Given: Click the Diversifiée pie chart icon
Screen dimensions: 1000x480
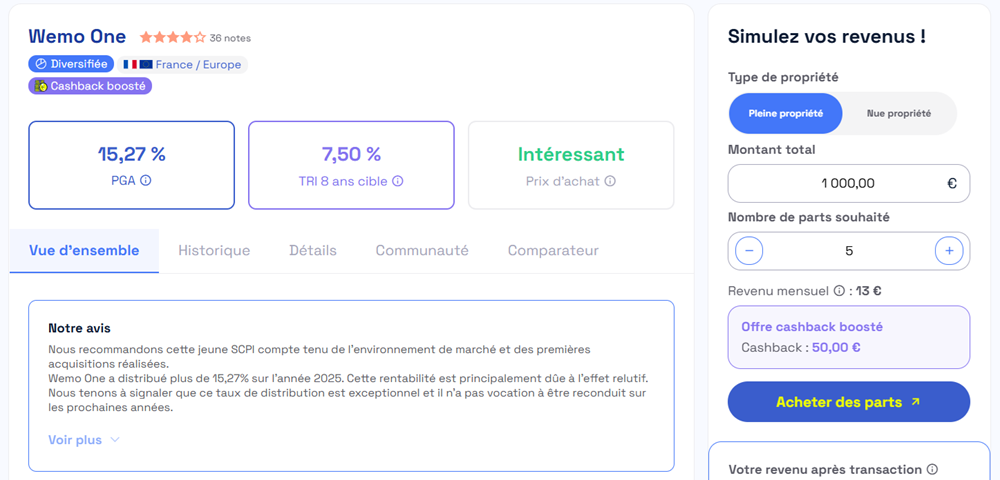Looking at the screenshot, I should pyautogui.click(x=41, y=64).
